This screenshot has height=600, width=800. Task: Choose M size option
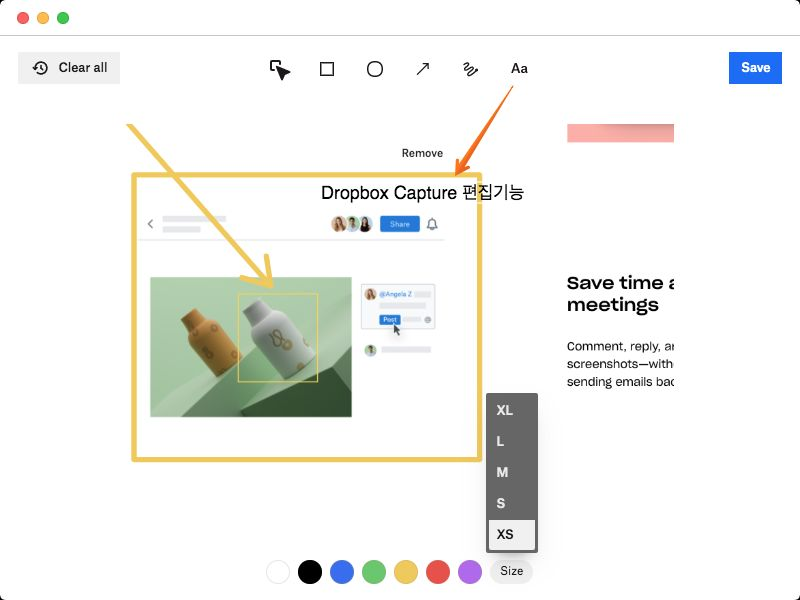pyautogui.click(x=512, y=472)
